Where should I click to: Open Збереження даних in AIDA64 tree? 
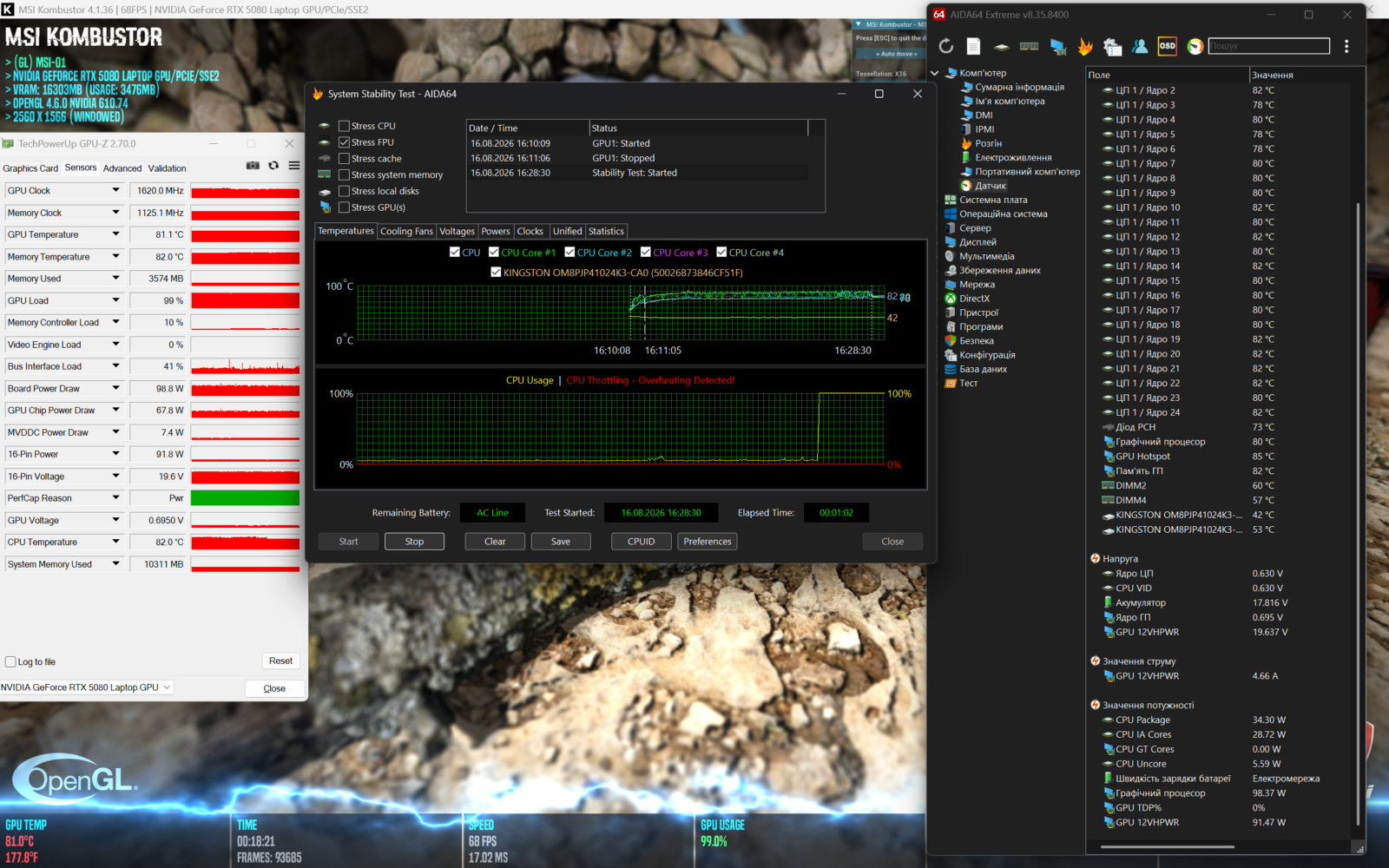[1000, 270]
